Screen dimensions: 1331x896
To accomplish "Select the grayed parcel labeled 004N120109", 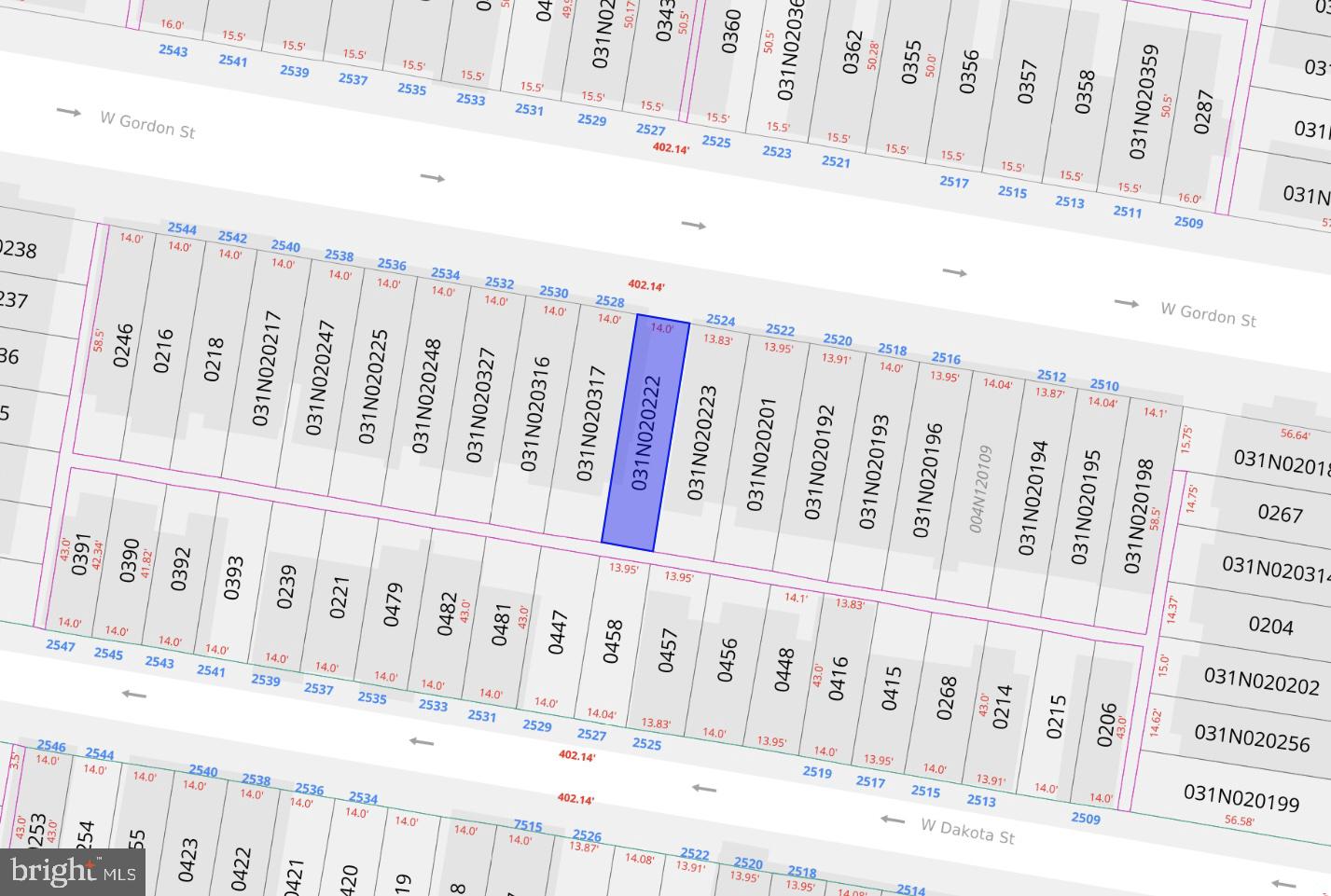I will [980, 489].
